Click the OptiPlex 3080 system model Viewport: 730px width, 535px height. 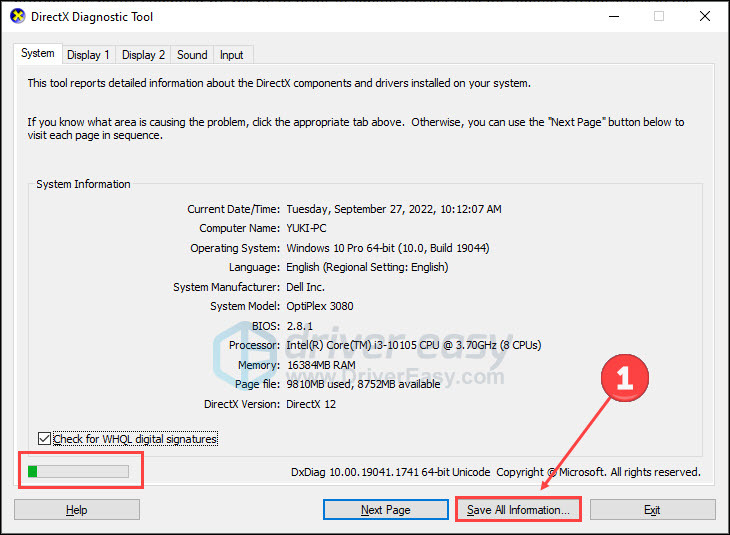pos(320,306)
